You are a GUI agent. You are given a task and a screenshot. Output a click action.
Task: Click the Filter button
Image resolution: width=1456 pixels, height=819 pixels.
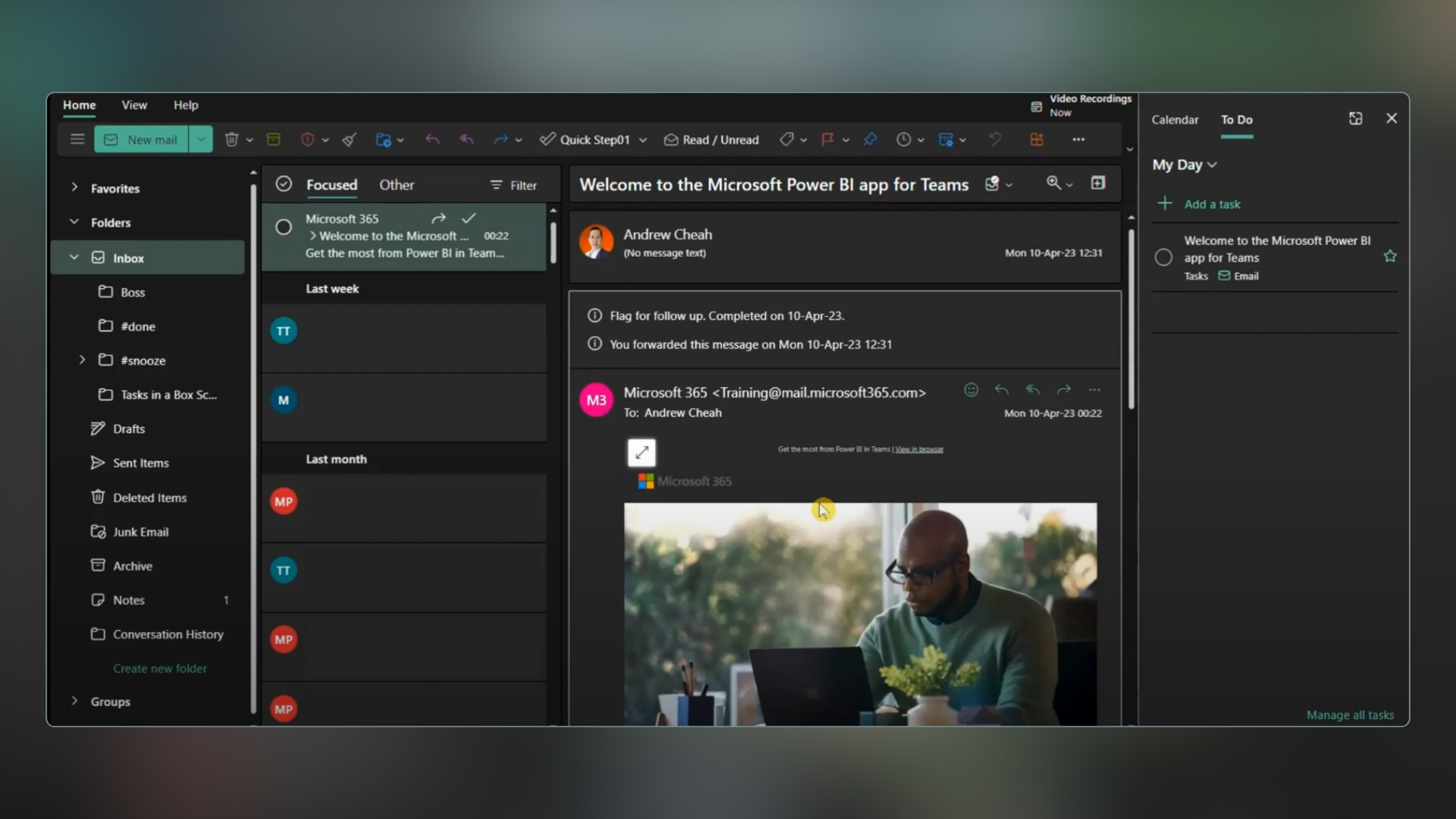[513, 185]
